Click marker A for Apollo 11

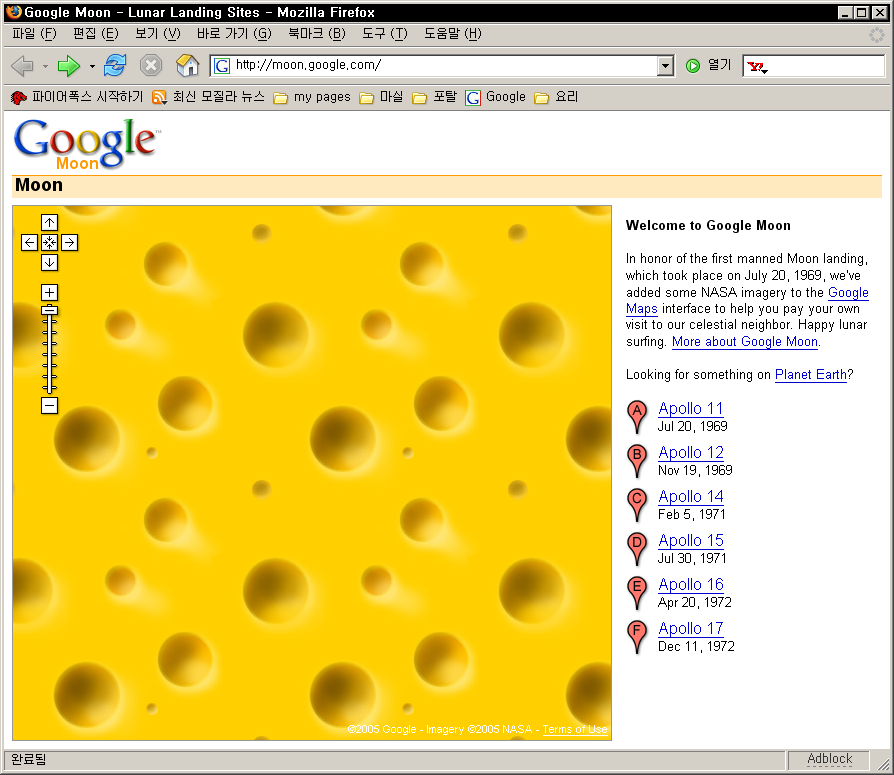pos(637,416)
